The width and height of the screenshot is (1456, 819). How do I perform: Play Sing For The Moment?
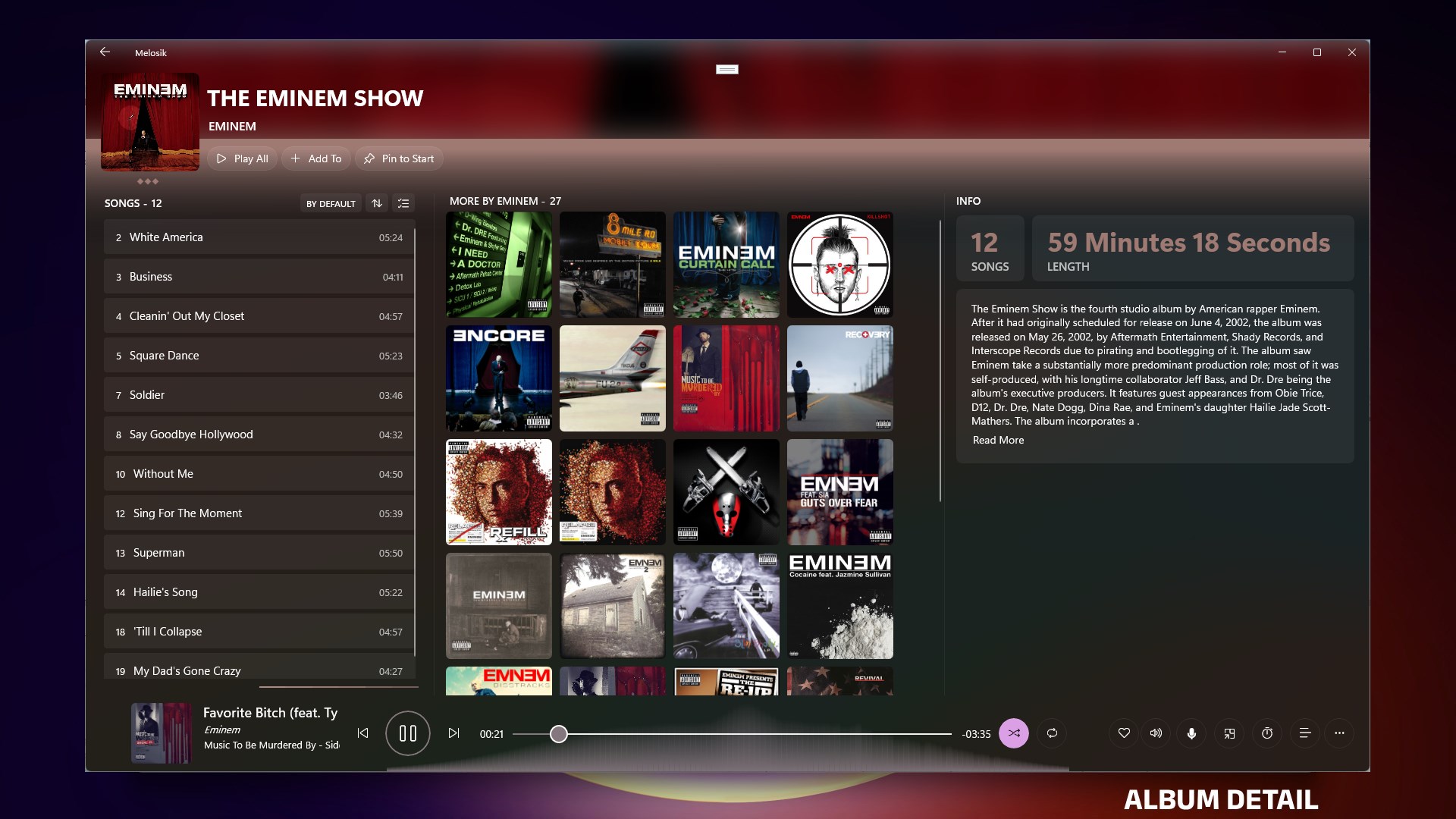tap(259, 513)
